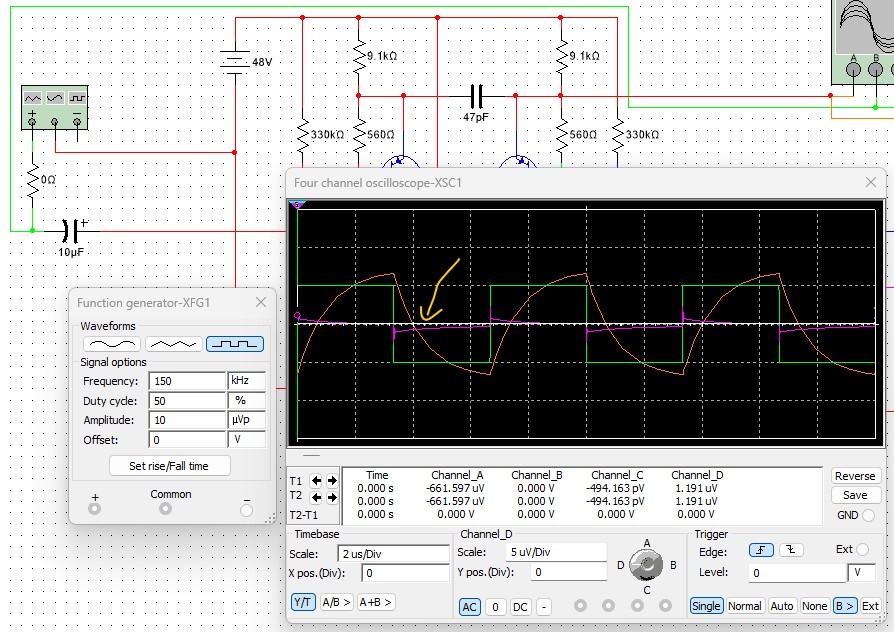The height and width of the screenshot is (632, 894).
Task: Click the oscilloscope instrument on schematic
Action: [863, 42]
